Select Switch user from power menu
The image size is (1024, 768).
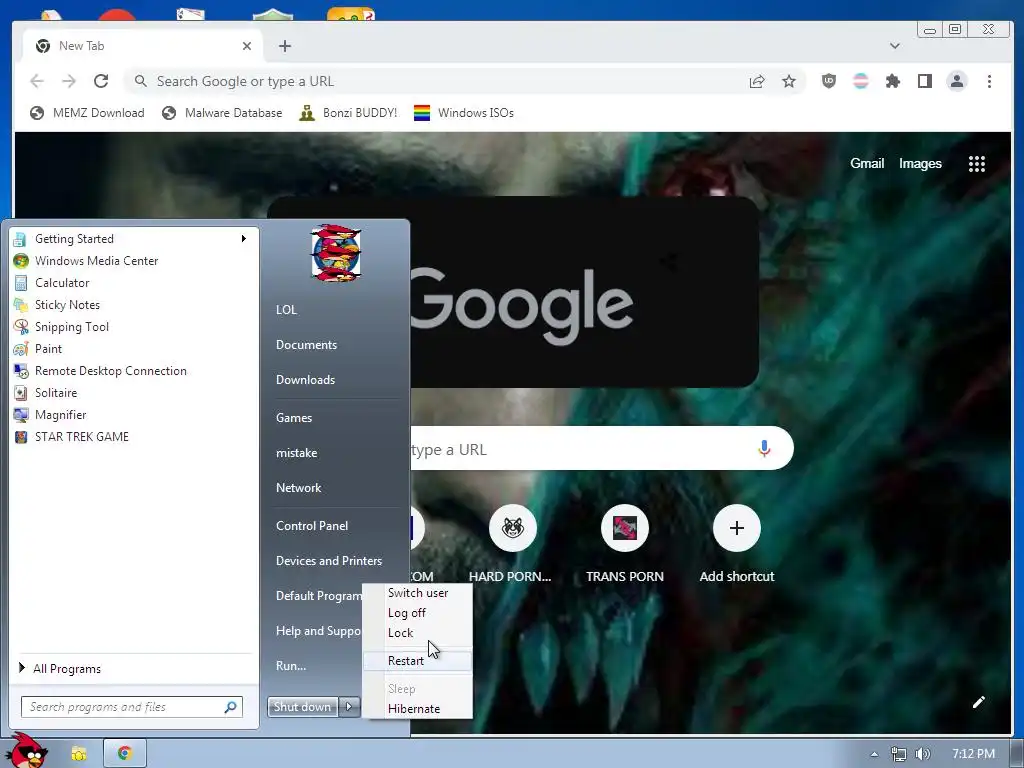pyautogui.click(x=418, y=593)
